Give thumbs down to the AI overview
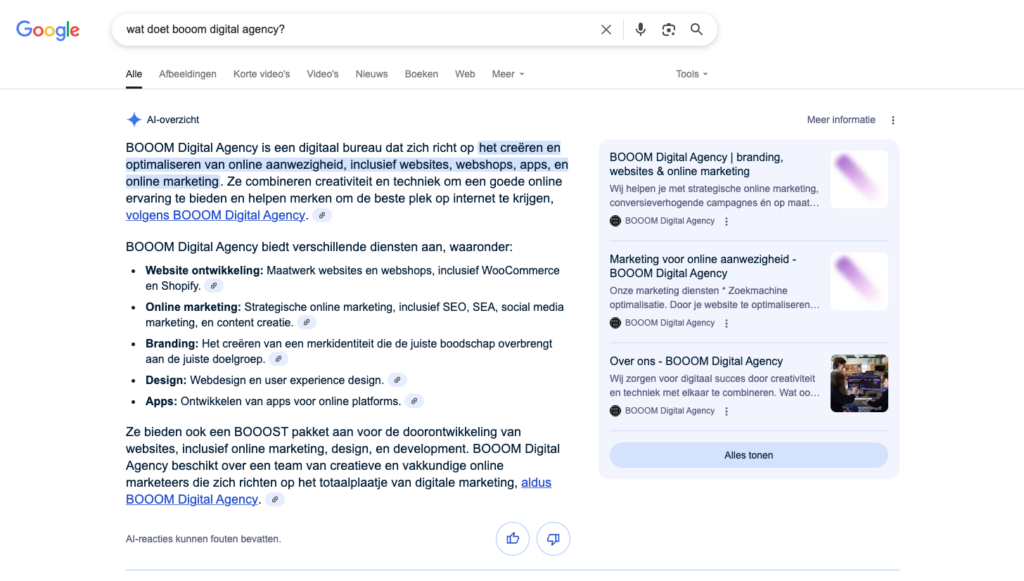 [x=553, y=539]
